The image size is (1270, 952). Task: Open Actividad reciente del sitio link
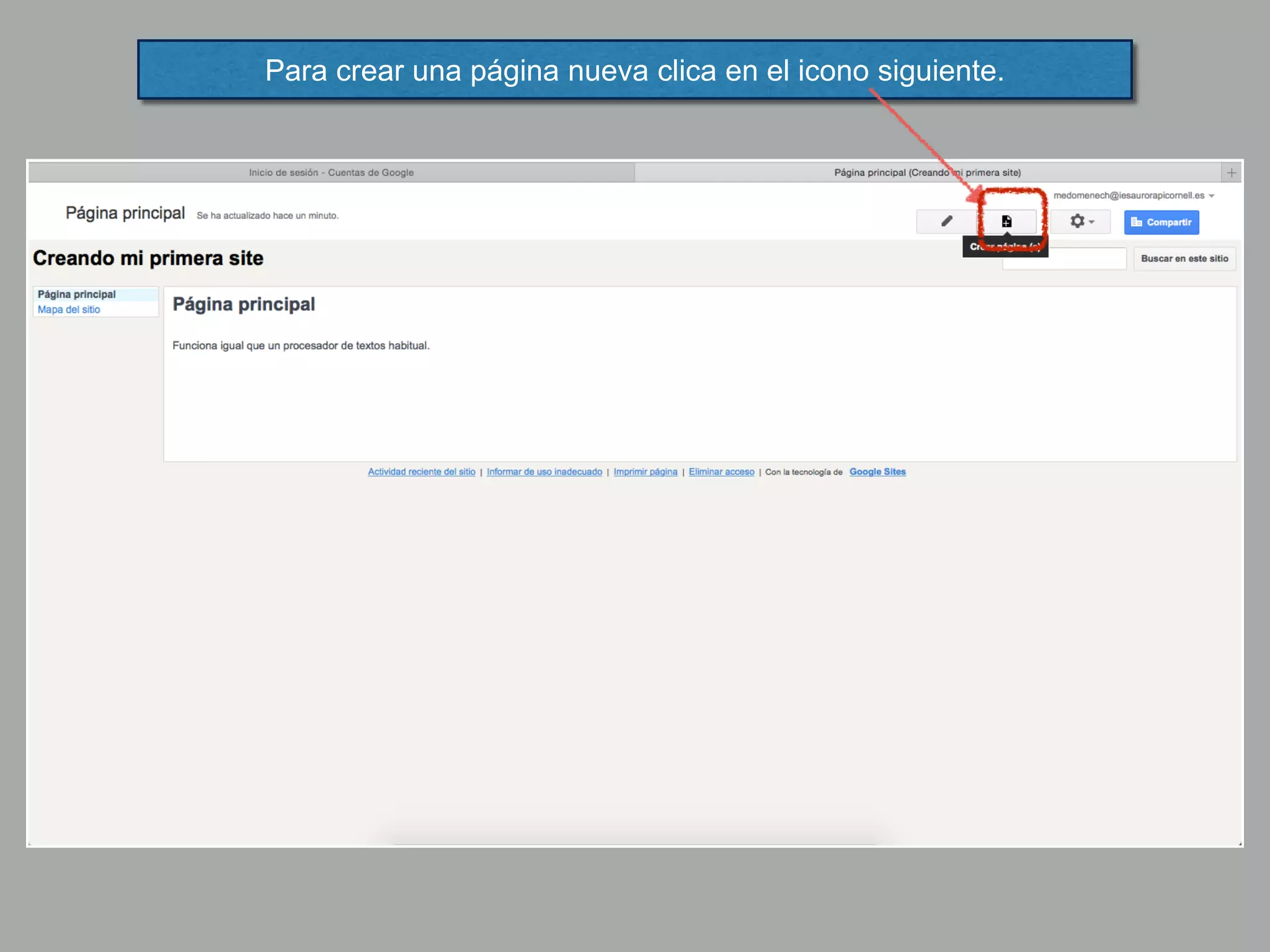coord(422,472)
